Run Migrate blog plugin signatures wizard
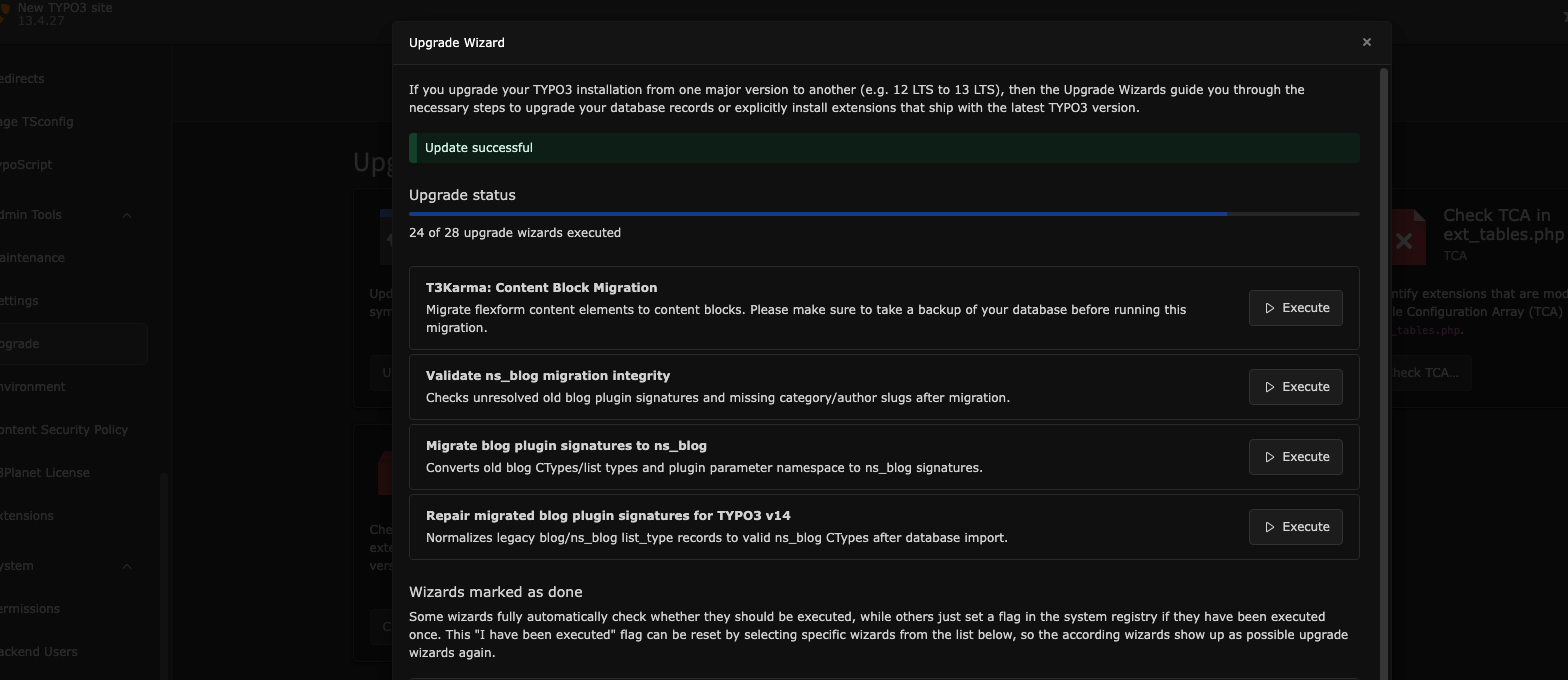 (x=1295, y=457)
